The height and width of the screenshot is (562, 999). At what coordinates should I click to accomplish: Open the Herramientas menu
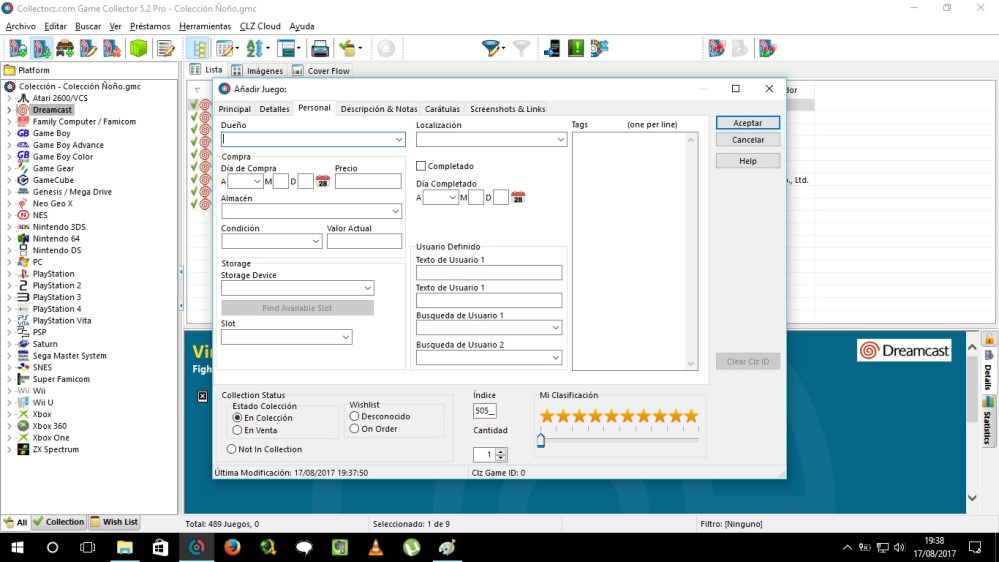click(205, 26)
